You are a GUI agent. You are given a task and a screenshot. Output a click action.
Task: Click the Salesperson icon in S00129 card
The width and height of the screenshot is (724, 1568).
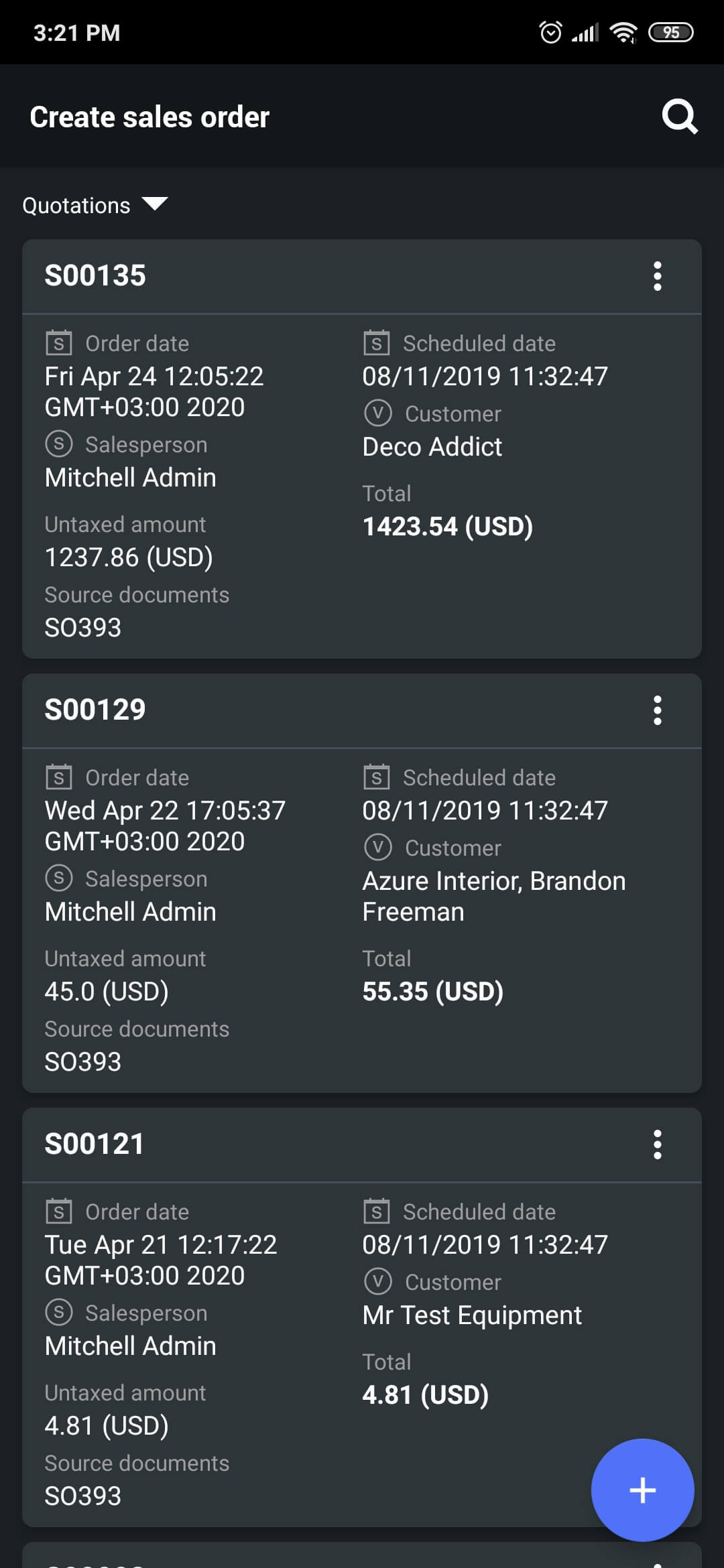click(x=58, y=878)
